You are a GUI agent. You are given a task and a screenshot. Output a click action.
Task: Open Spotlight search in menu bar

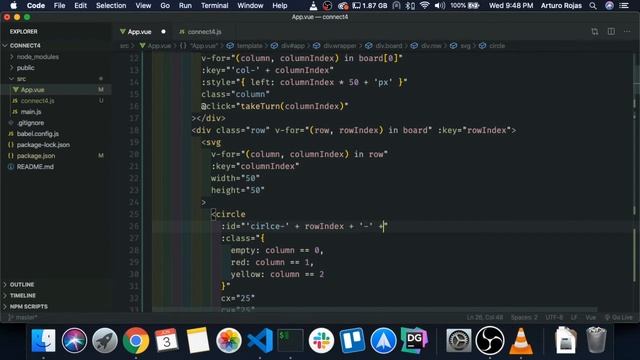tap(593, 6)
